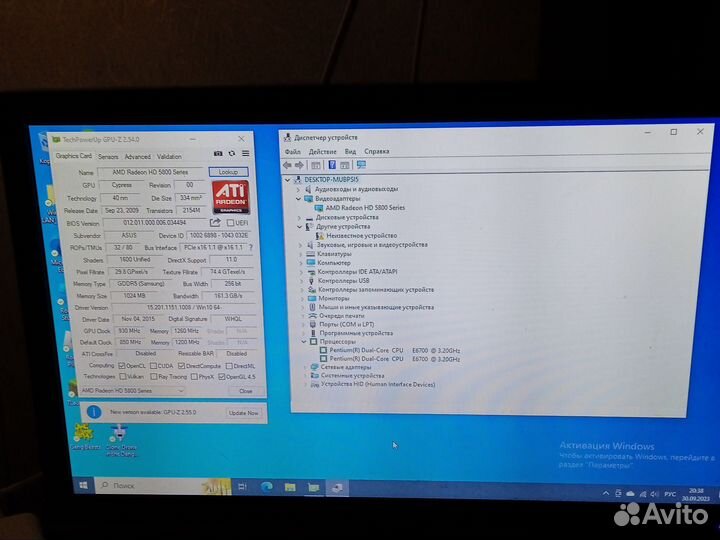Toggle the Vulkan checkbox
The height and width of the screenshot is (540, 720).
coord(123,376)
